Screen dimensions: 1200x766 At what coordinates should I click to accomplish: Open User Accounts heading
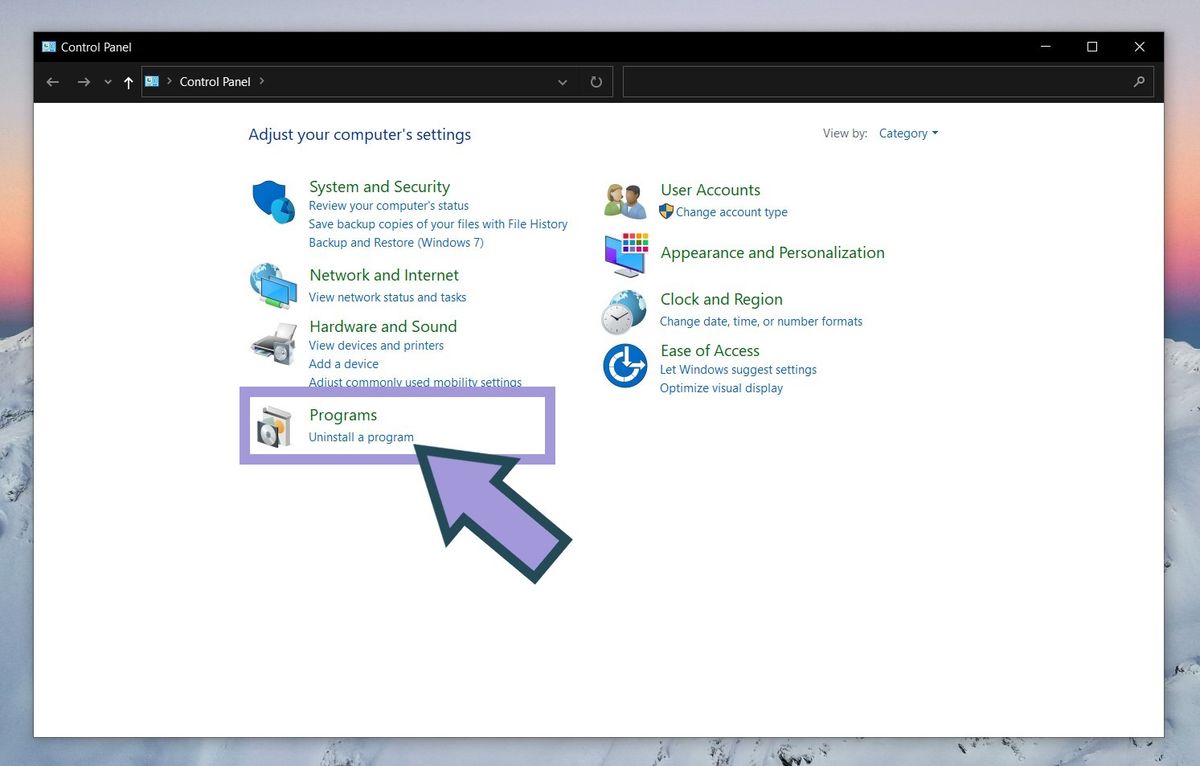click(x=710, y=189)
